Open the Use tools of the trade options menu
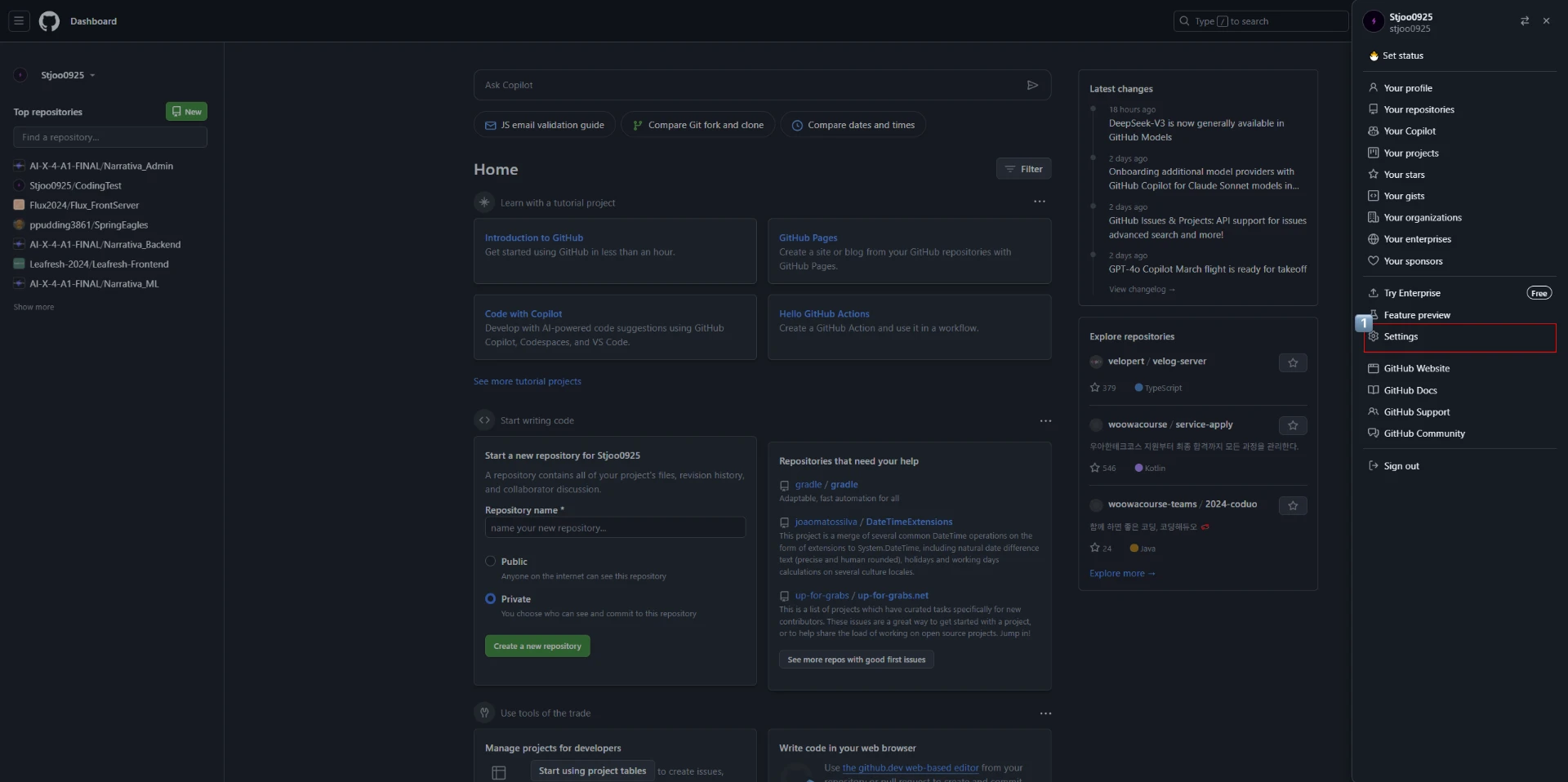The image size is (1568, 782). tap(1045, 713)
